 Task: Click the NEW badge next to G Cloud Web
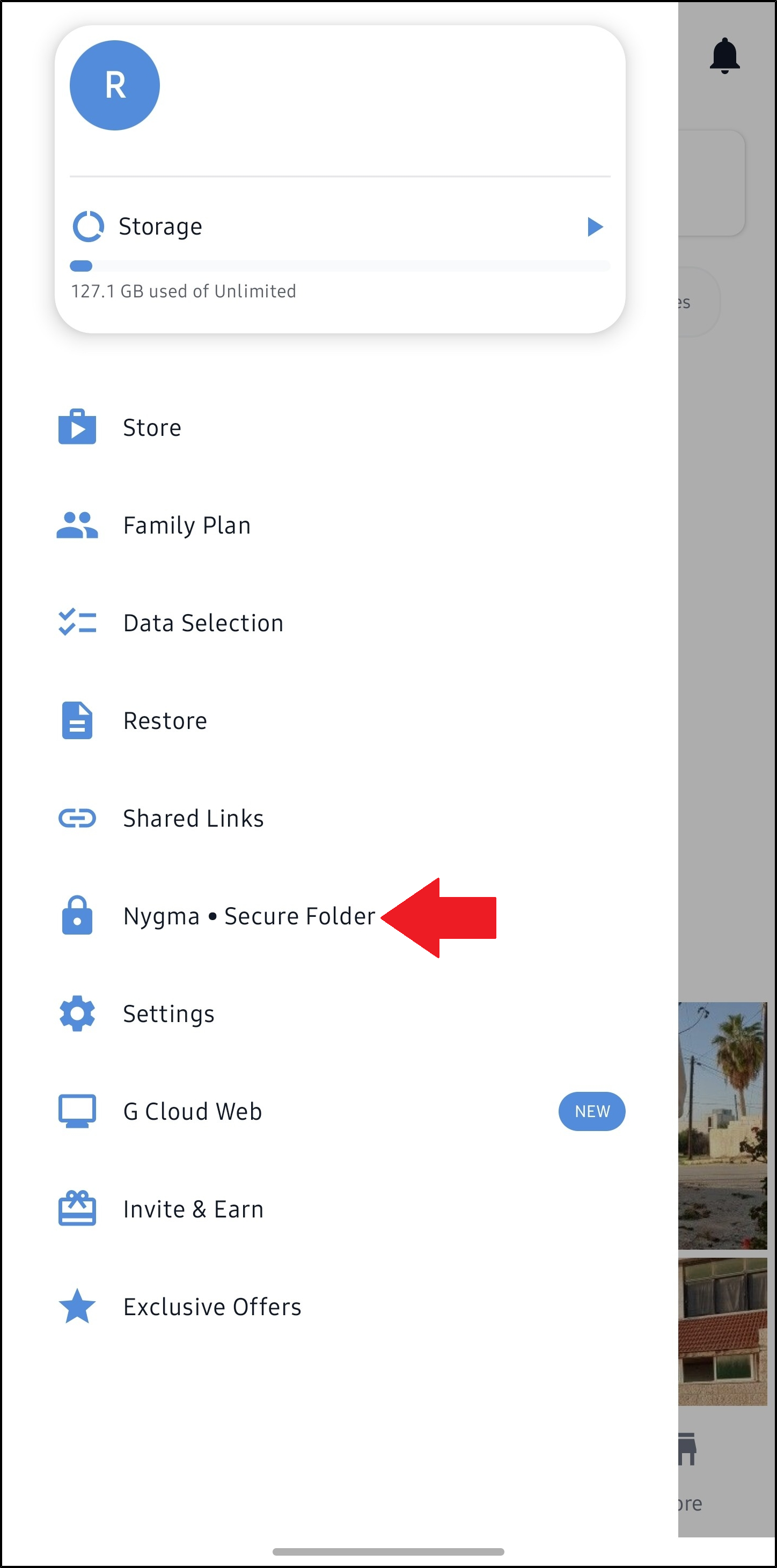pyautogui.click(x=591, y=1111)
